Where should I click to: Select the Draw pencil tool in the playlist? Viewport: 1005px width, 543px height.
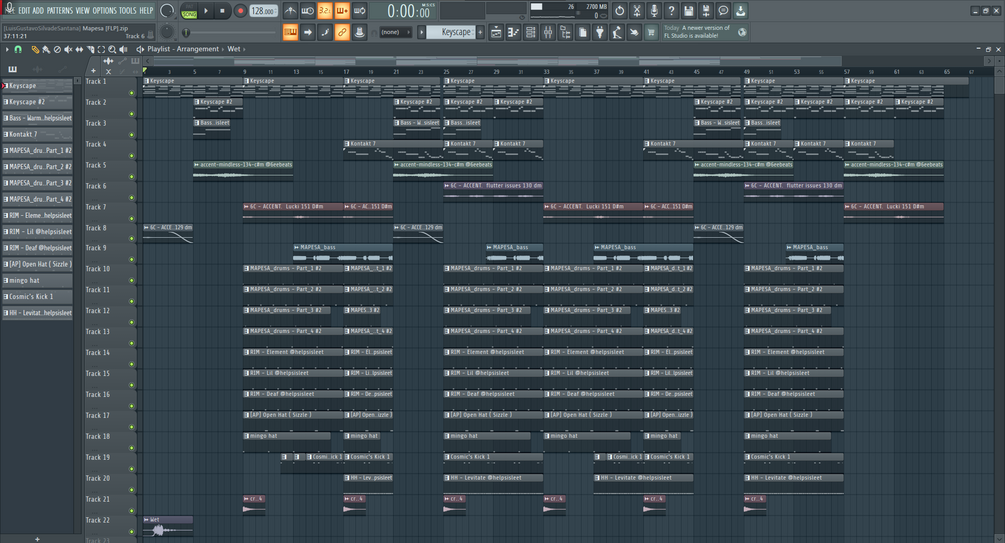coord(35,49)
